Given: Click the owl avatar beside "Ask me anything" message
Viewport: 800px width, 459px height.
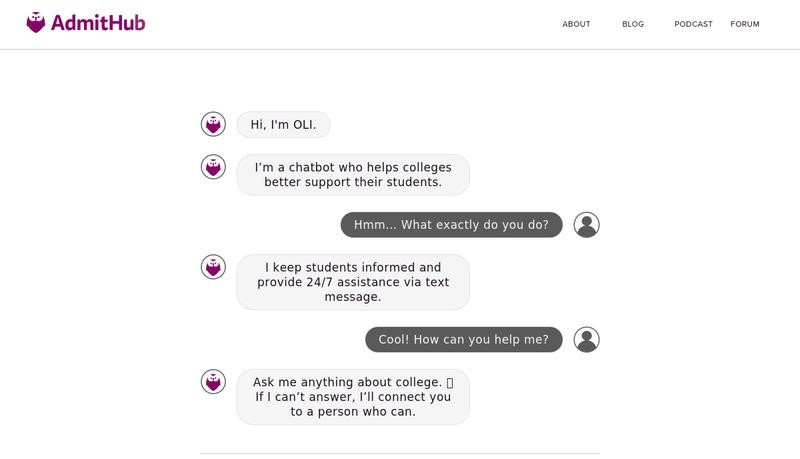Looking at the screenshot, I should pos(213,382).
